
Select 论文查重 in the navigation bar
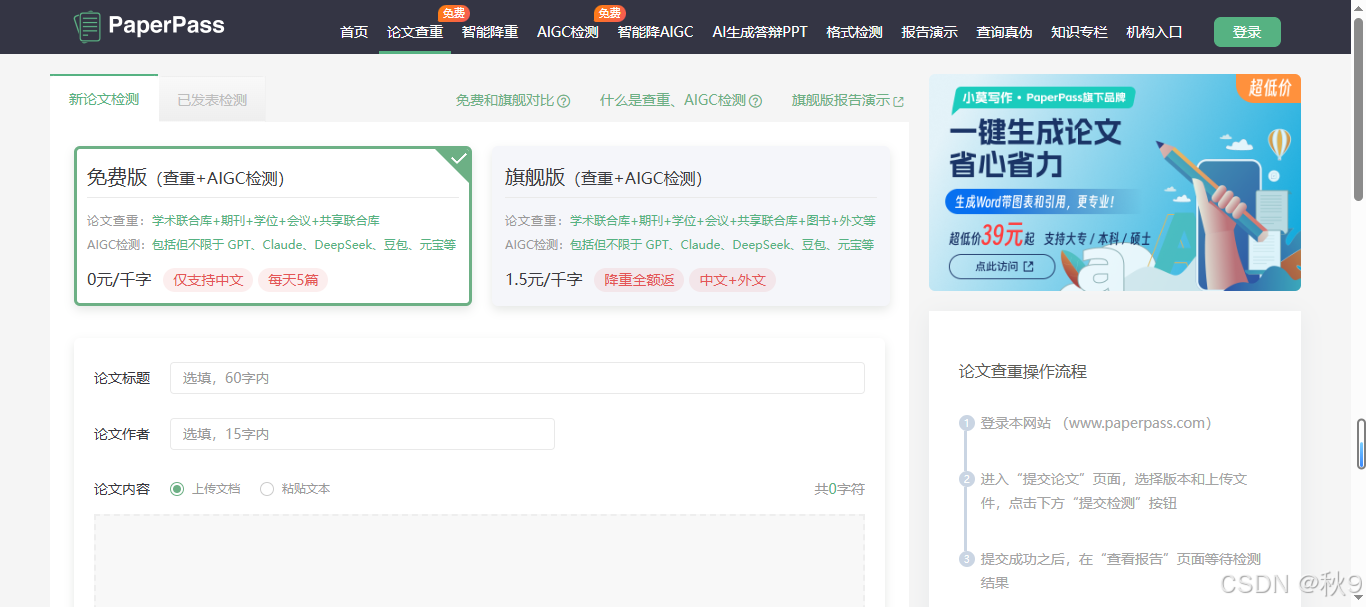point(415,32)
